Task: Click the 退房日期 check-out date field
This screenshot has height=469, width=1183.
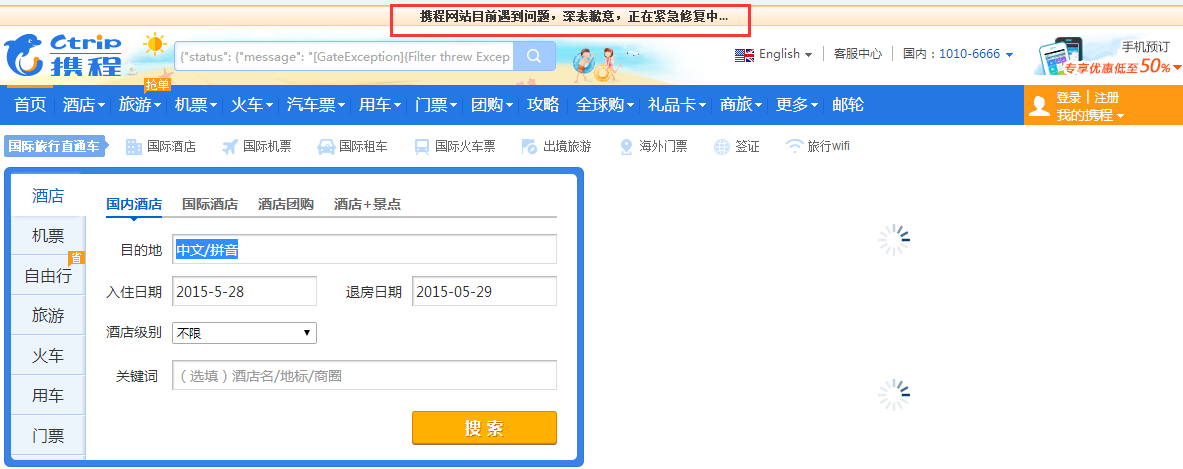Action: 484,291
